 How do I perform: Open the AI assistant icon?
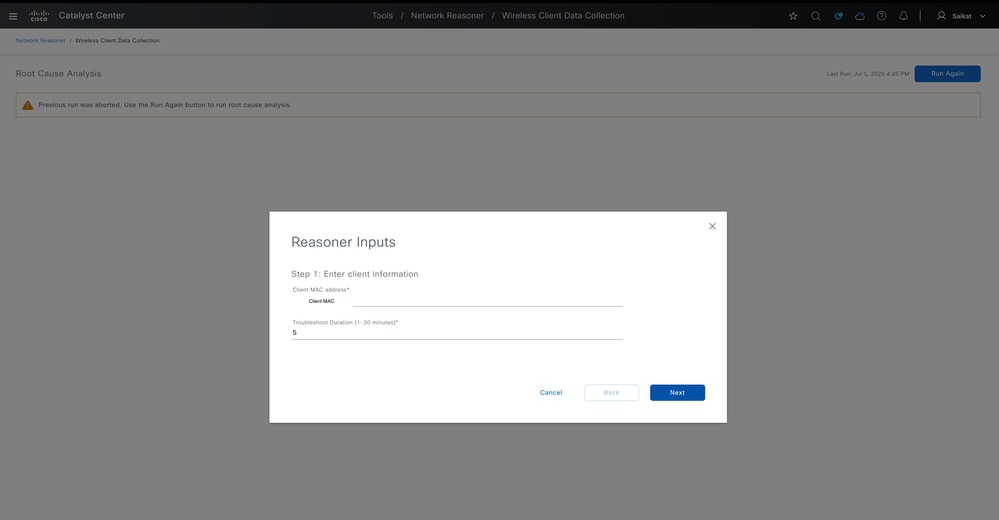click(x=838, y=16)
